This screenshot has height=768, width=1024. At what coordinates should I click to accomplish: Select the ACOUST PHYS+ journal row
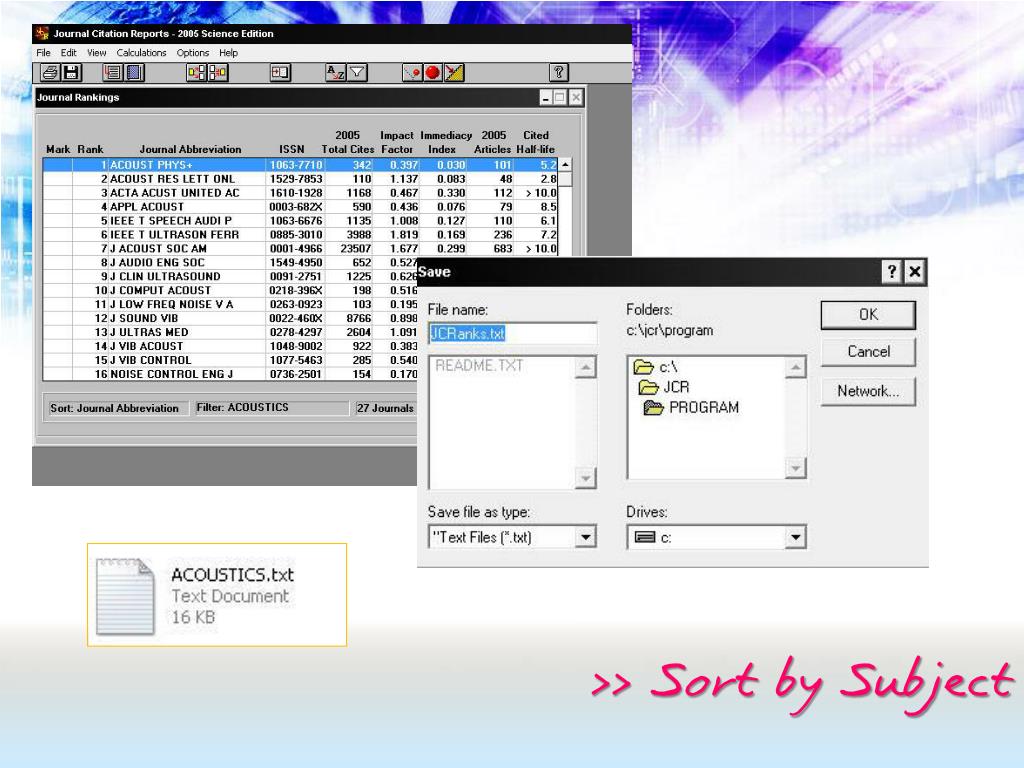tap(300, 165)
